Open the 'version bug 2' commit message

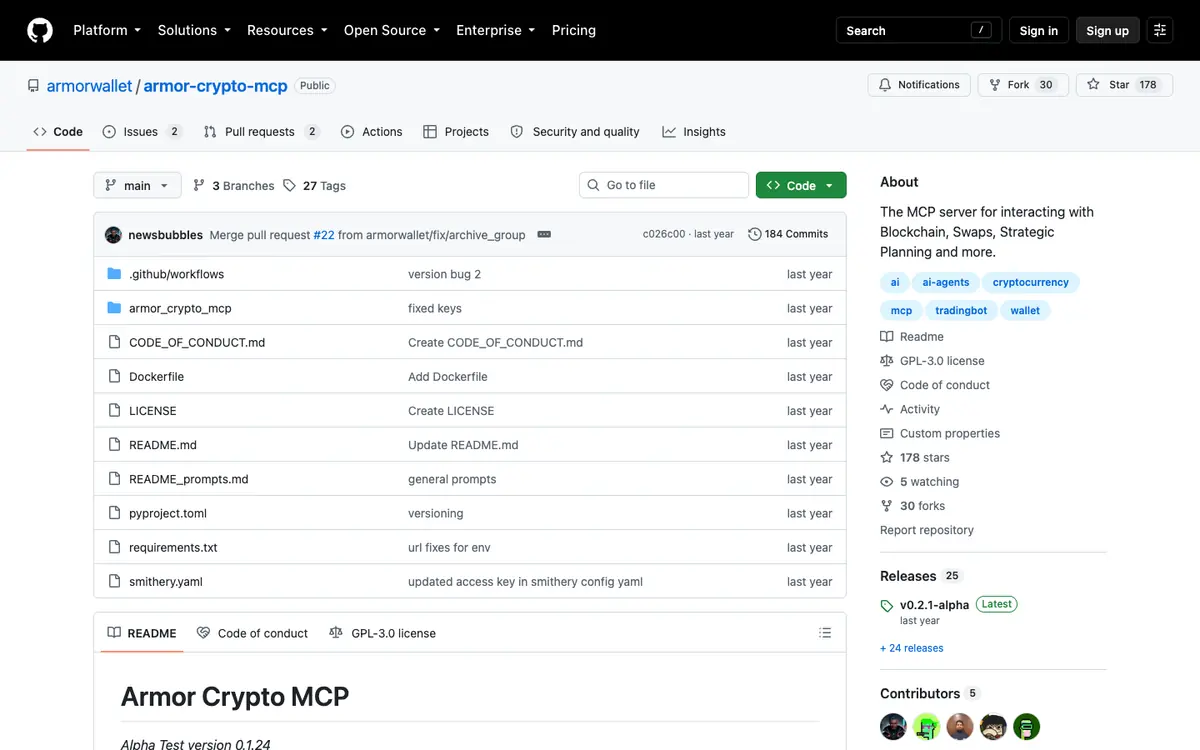(444, 274)
